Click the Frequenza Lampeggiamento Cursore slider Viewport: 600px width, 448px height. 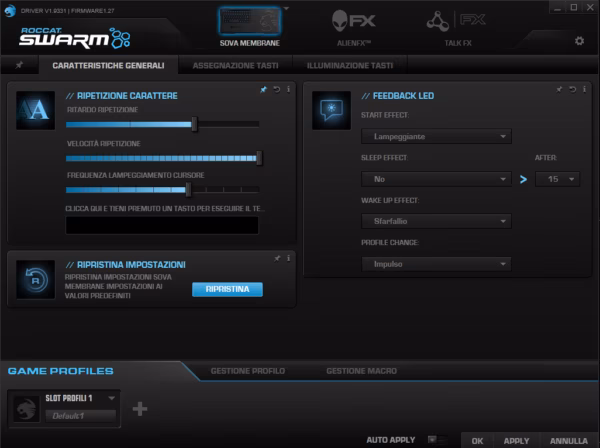[x=163, y=189]
